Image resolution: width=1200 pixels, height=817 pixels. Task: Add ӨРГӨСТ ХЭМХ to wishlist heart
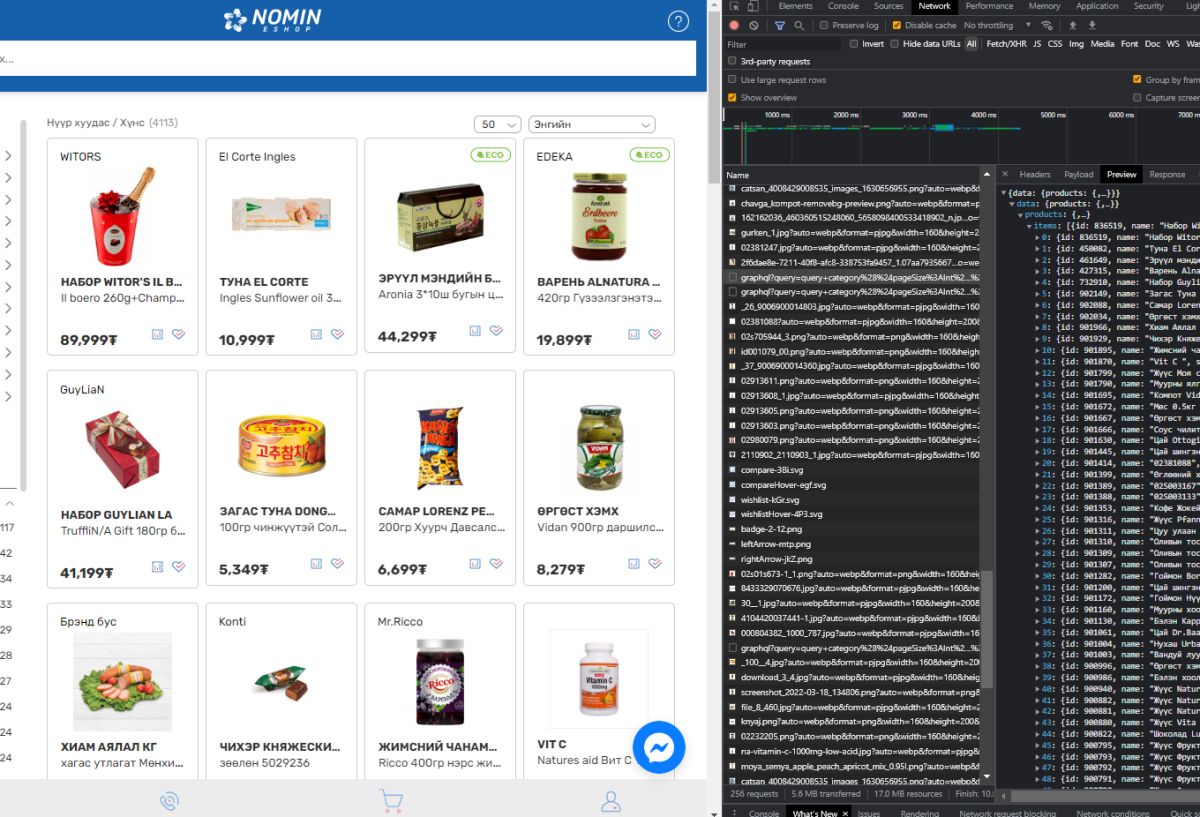655,566
